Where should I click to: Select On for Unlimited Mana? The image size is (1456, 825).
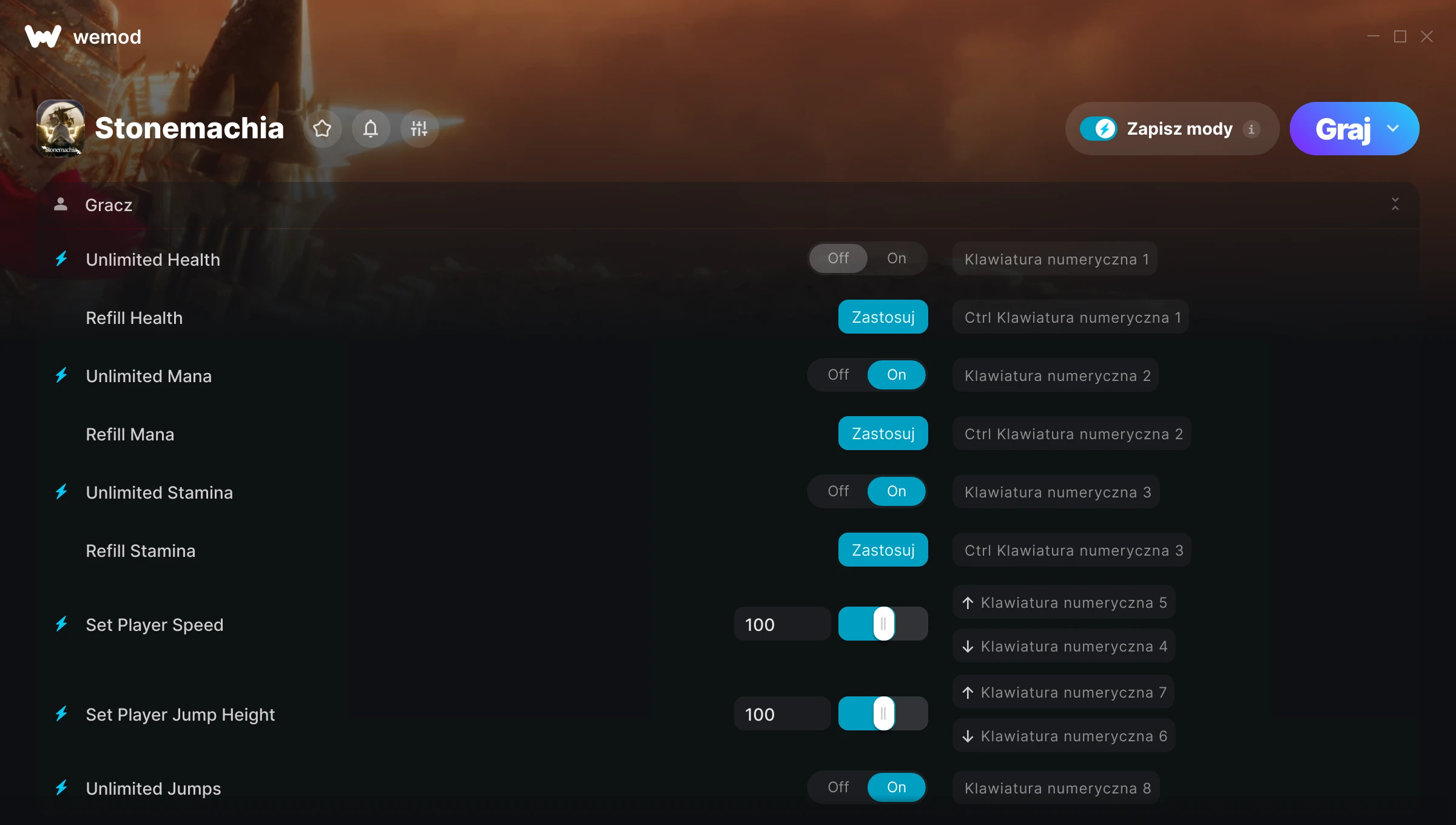tap(897, 375)
